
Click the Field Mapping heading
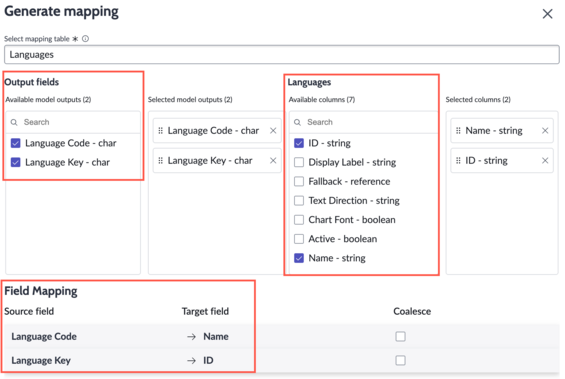click(x=41, y=291)
